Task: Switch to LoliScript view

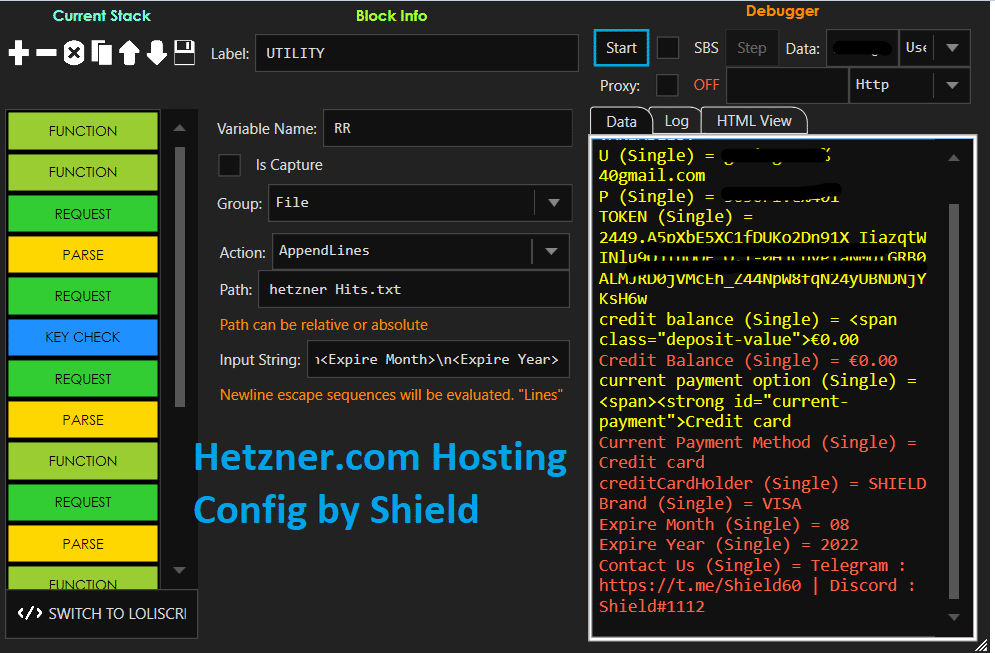Action: (x=102, y=614)
